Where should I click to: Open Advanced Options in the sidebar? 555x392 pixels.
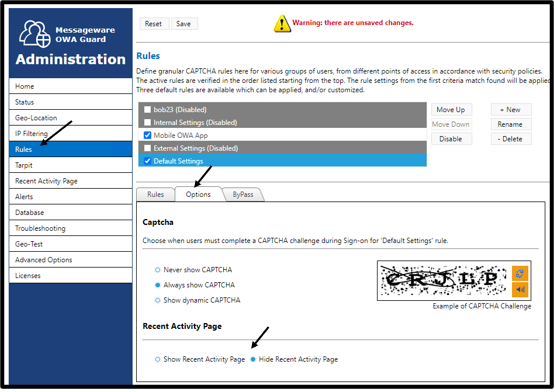(70, 260)
